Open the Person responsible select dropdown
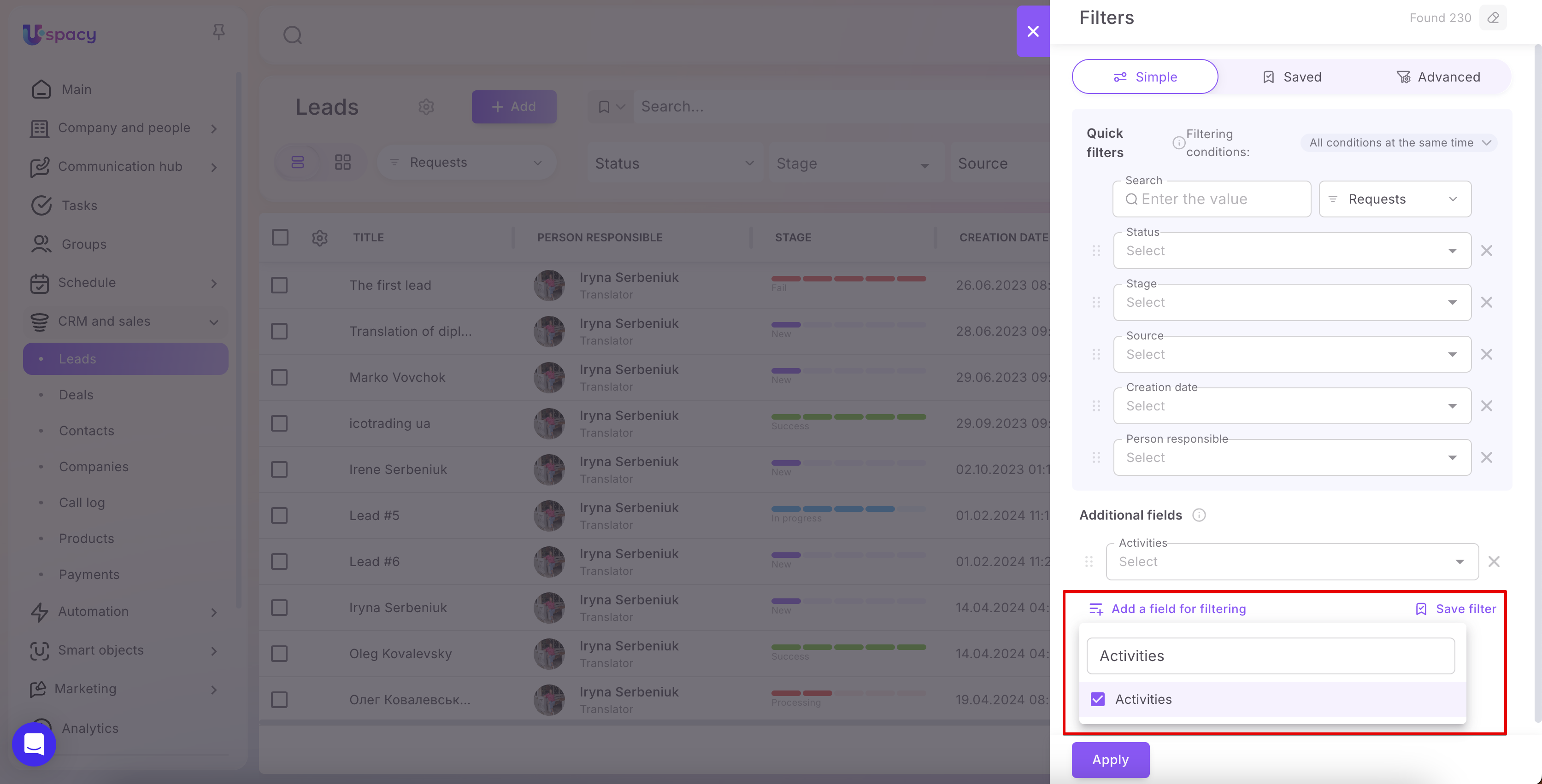This screenshot has width=1542, height=784. pos(1292,457)
